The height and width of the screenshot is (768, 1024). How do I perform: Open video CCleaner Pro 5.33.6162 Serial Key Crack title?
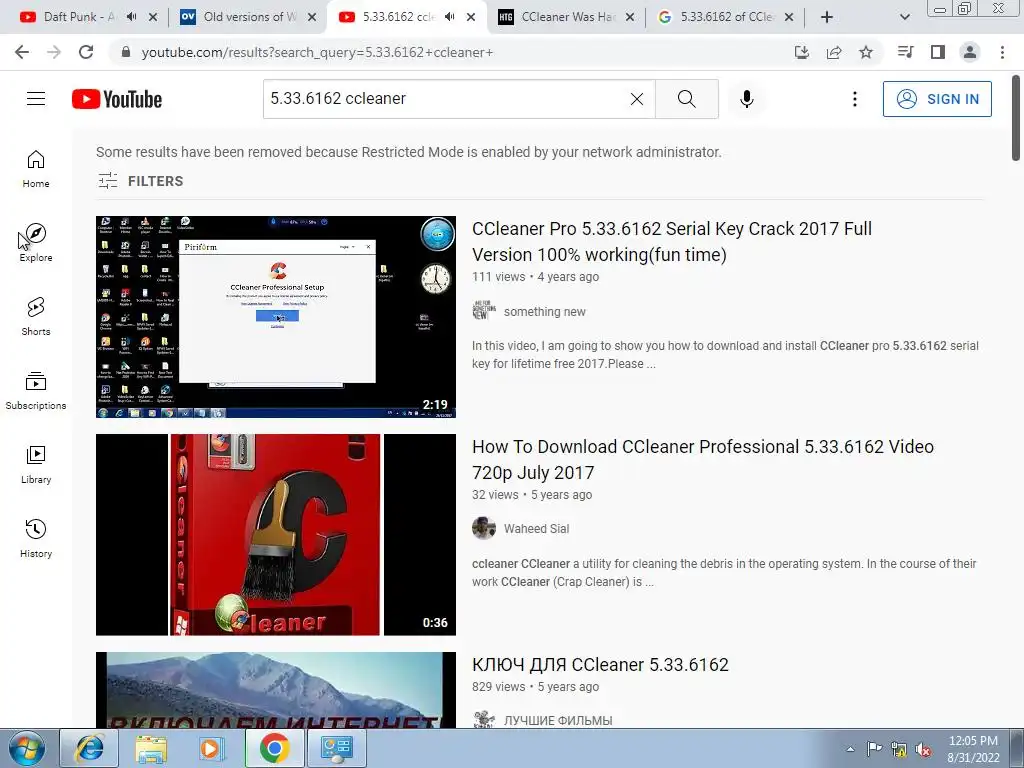671,242
